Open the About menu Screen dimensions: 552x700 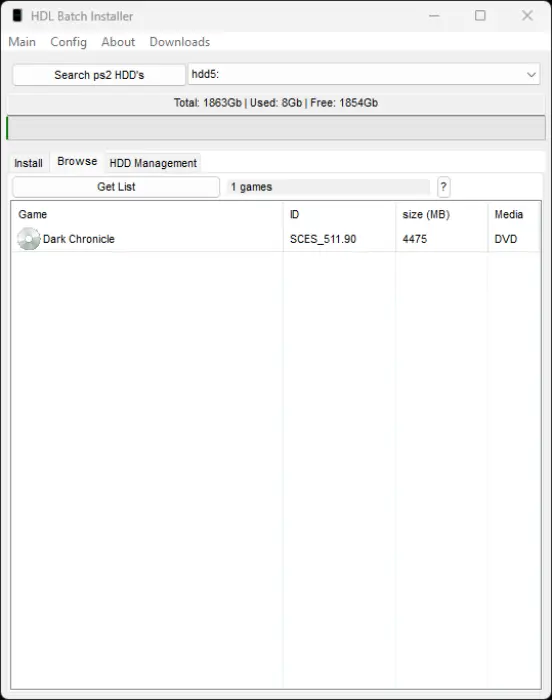click(118, 42)
